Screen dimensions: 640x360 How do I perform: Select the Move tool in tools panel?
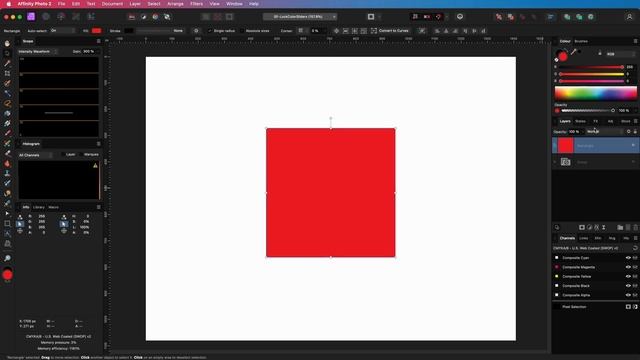[7, 53]
